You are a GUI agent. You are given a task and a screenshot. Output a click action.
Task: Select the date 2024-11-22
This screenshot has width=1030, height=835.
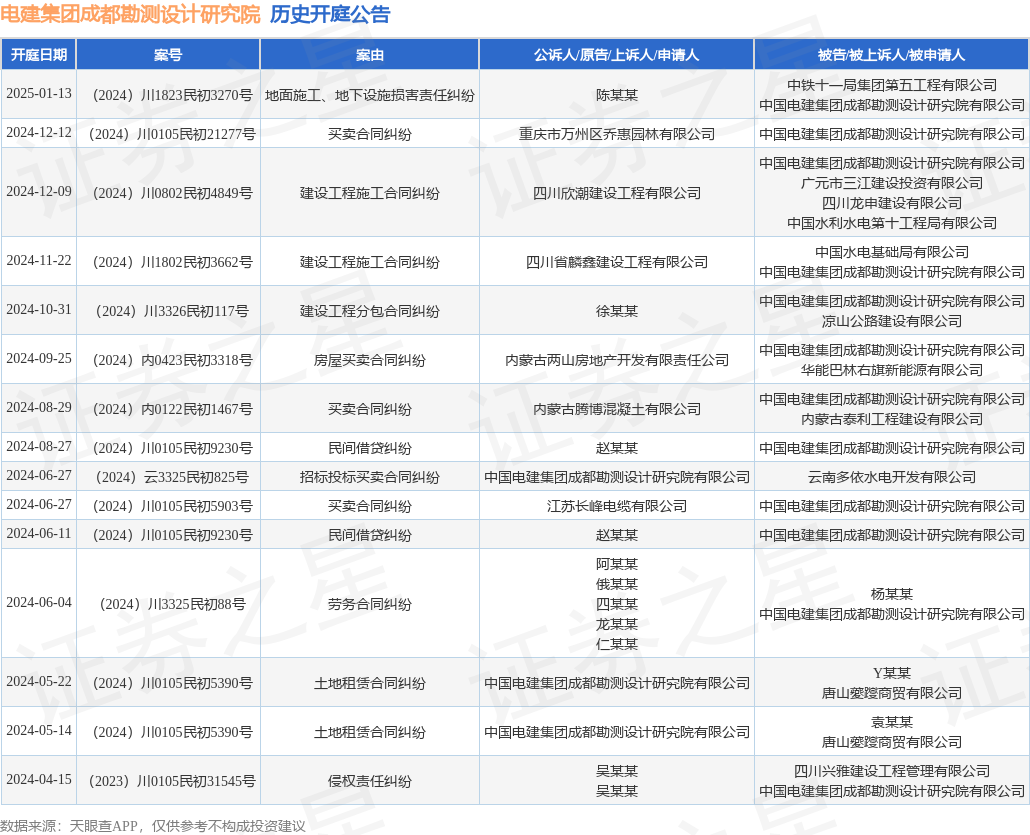(39, 260)
